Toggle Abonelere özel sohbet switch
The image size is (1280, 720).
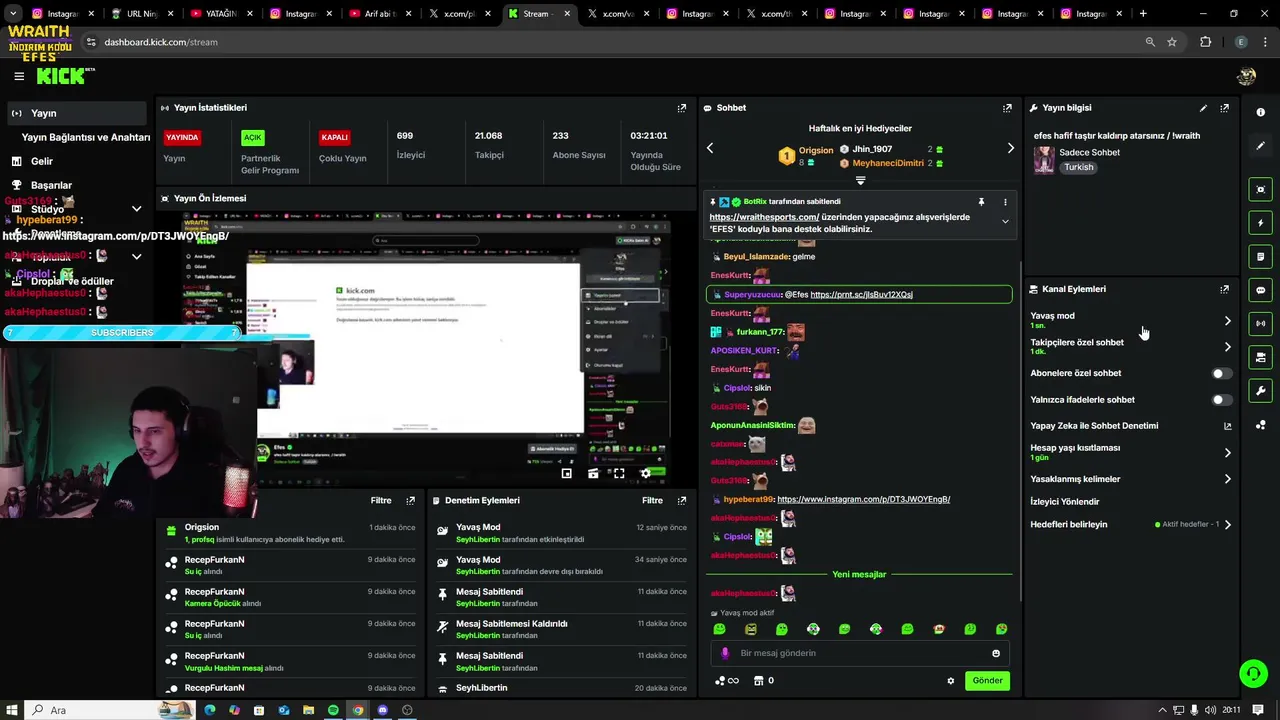point(1221,373)
